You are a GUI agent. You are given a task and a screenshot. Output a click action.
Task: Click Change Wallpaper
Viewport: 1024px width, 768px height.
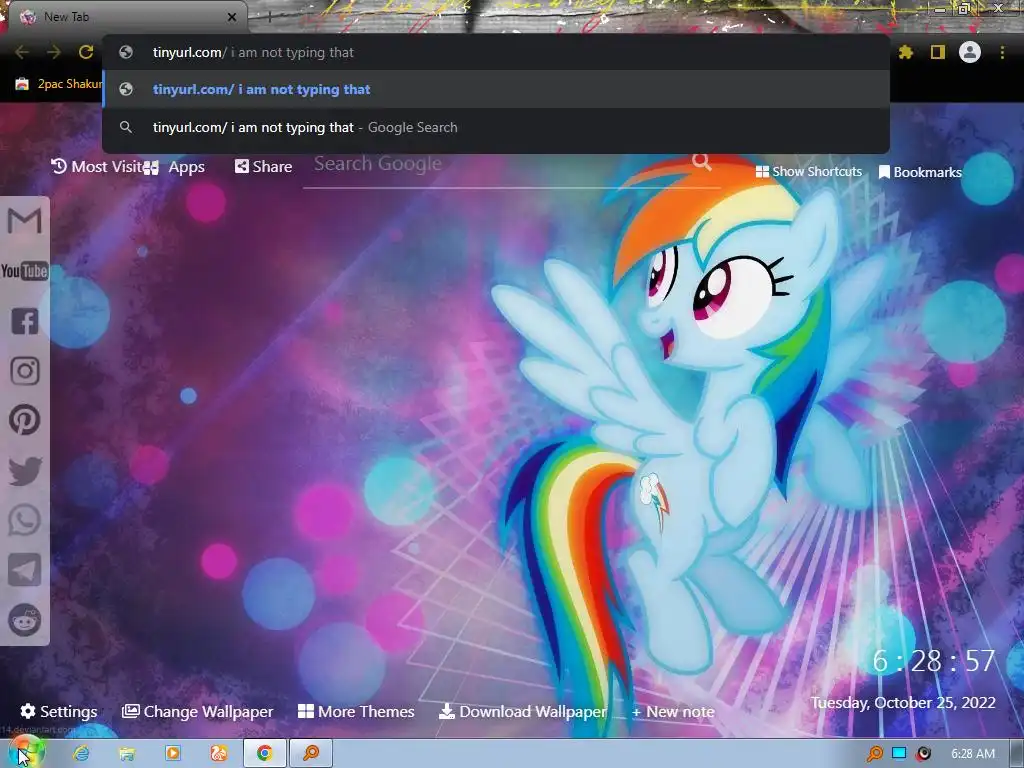(x=197, y=711)
